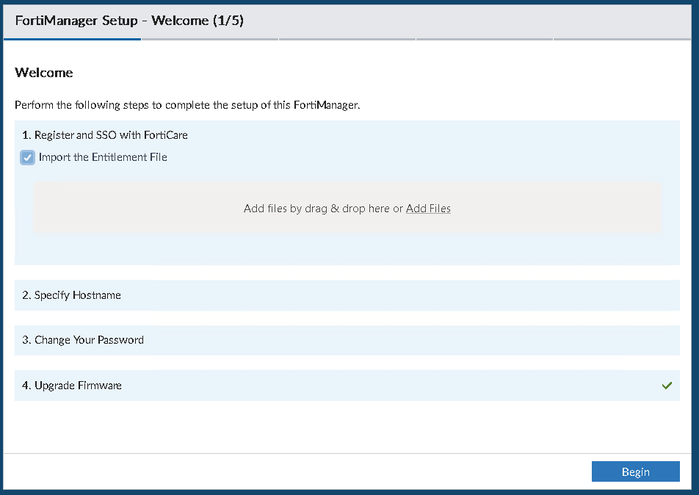Click the green checkmark beside Upgrade Firmware

tap(667, 385)
